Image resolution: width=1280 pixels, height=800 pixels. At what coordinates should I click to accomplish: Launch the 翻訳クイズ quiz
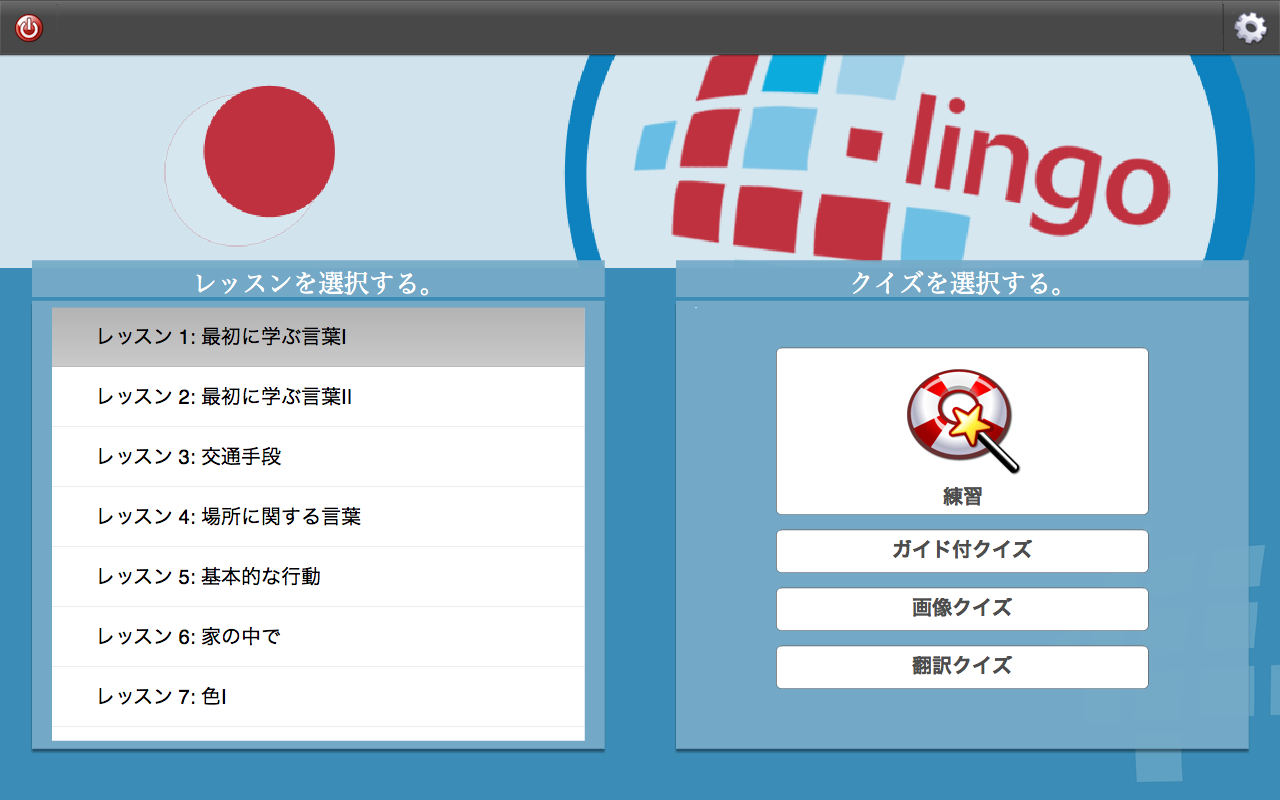click(x=962, y=667)
